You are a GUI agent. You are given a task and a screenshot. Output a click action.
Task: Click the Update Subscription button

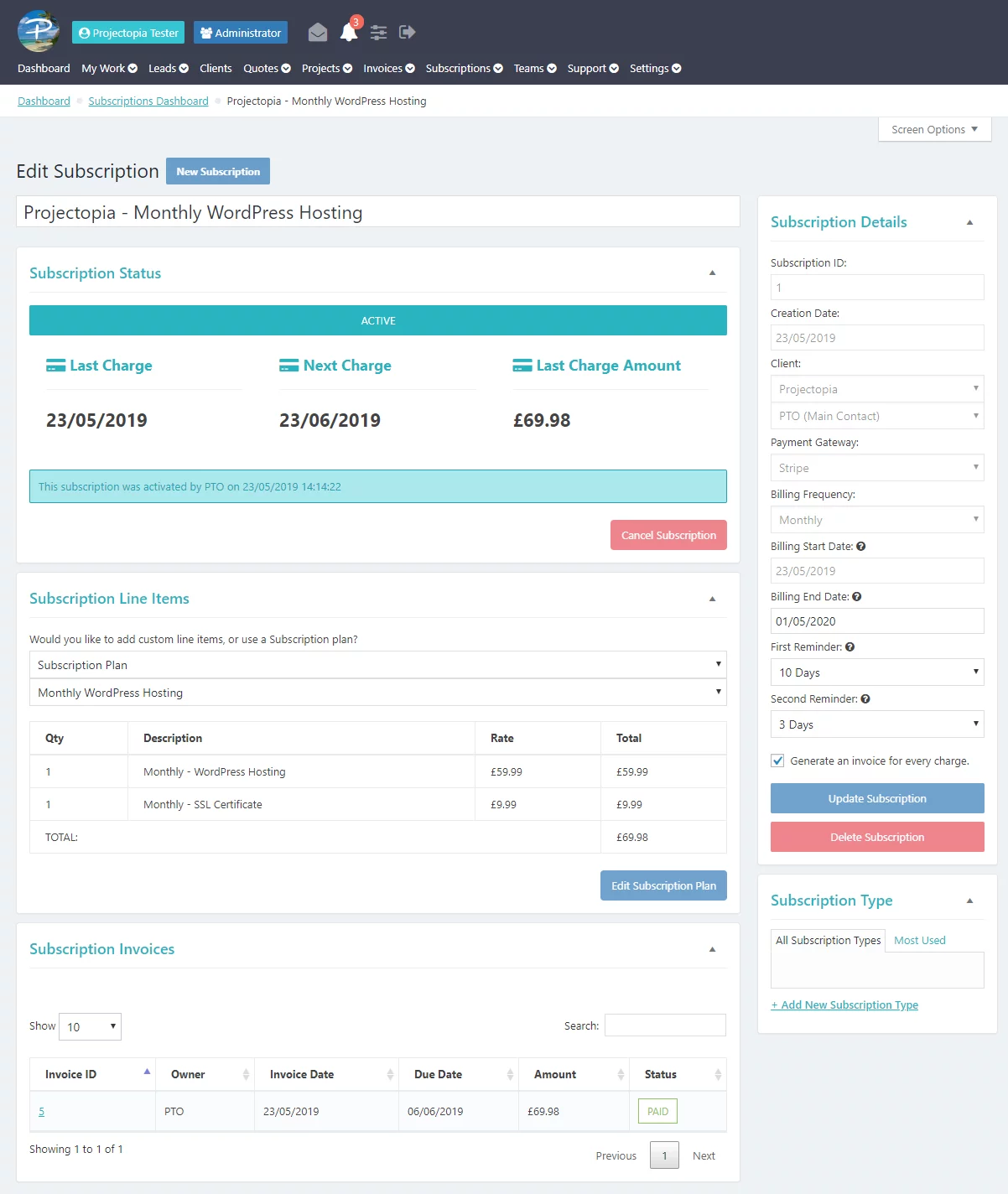[x=877, y=798]
